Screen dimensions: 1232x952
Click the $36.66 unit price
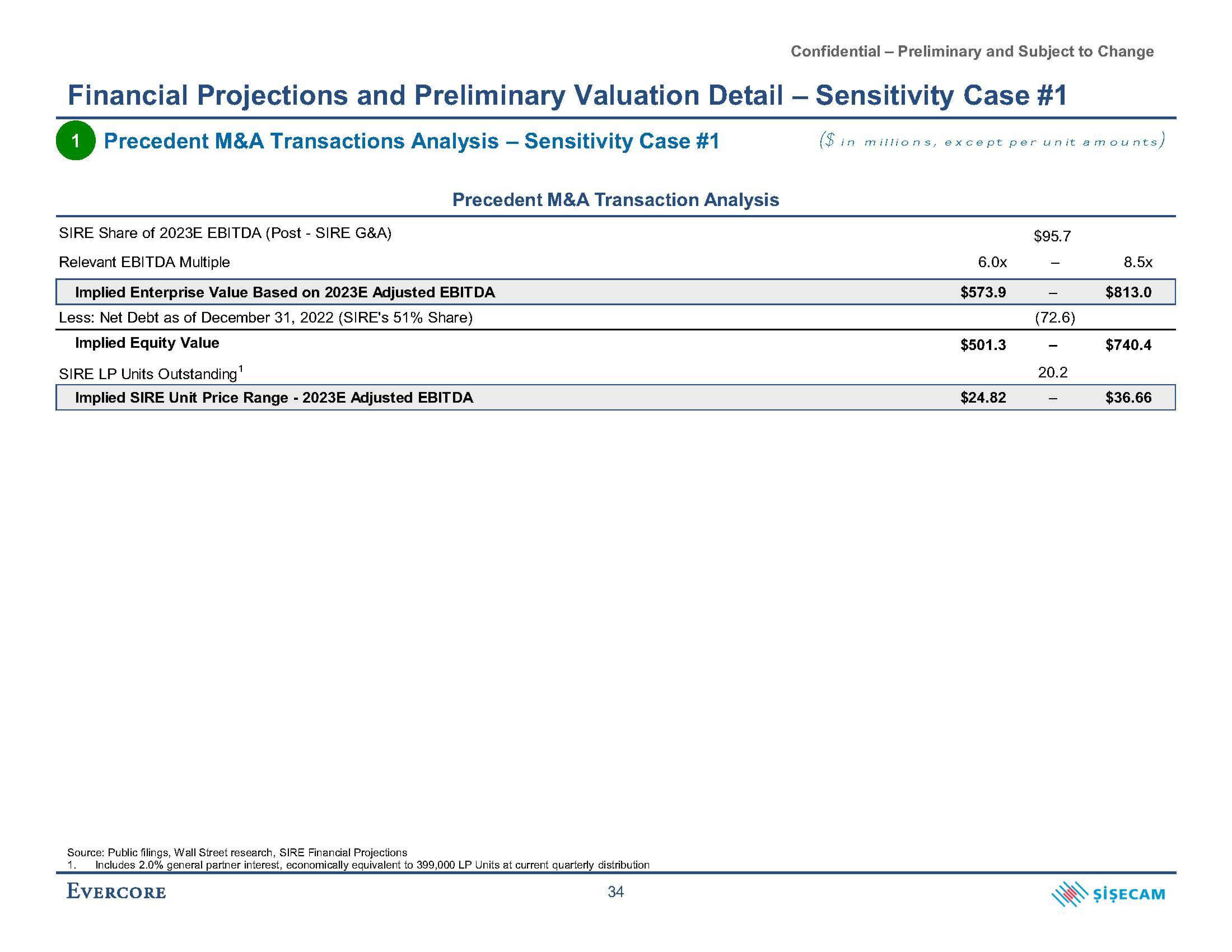pos(1129,398)
